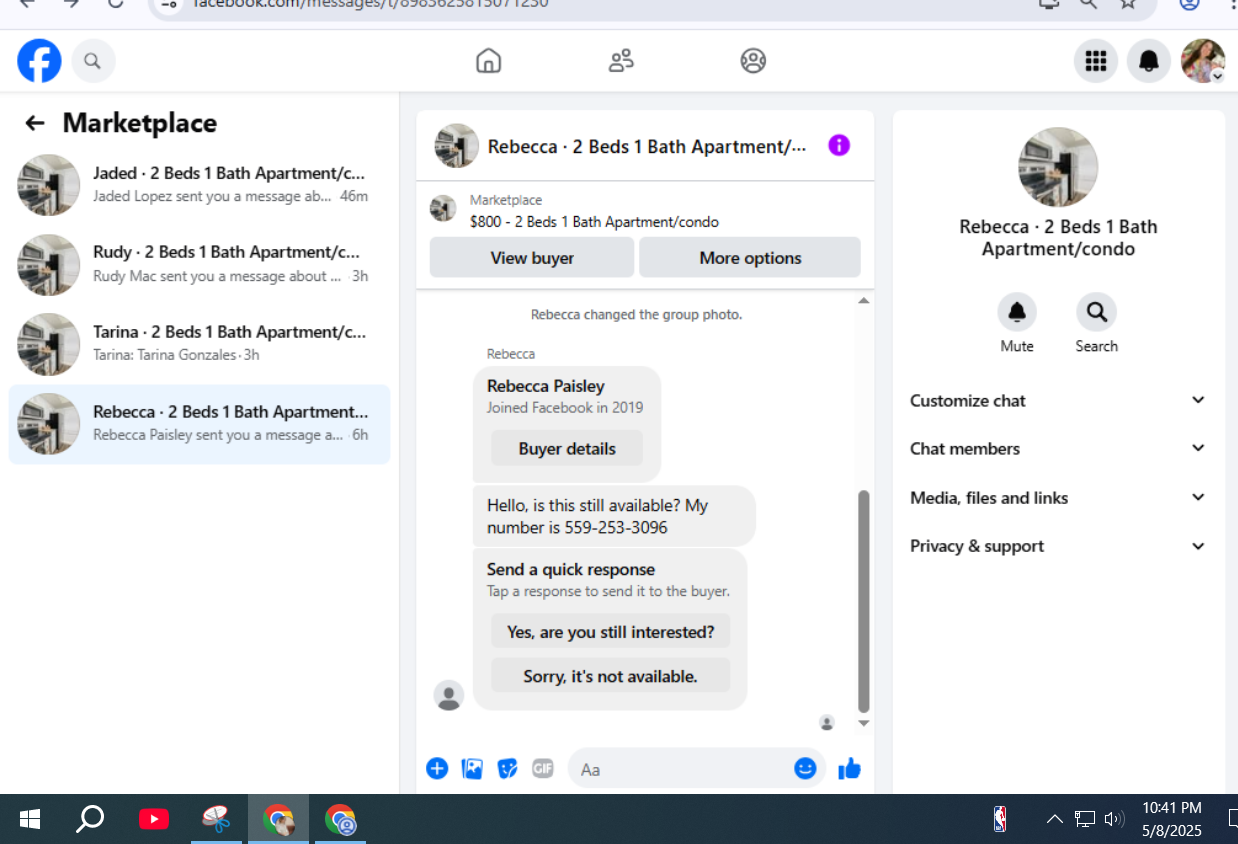Send a thumbs-up like

849,768
